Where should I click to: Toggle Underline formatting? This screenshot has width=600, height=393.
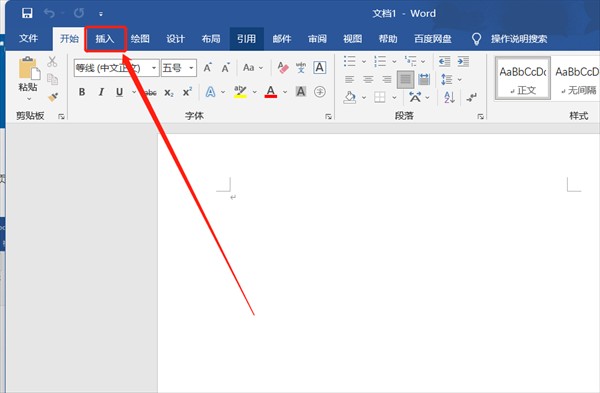click(x=119, y=92)
